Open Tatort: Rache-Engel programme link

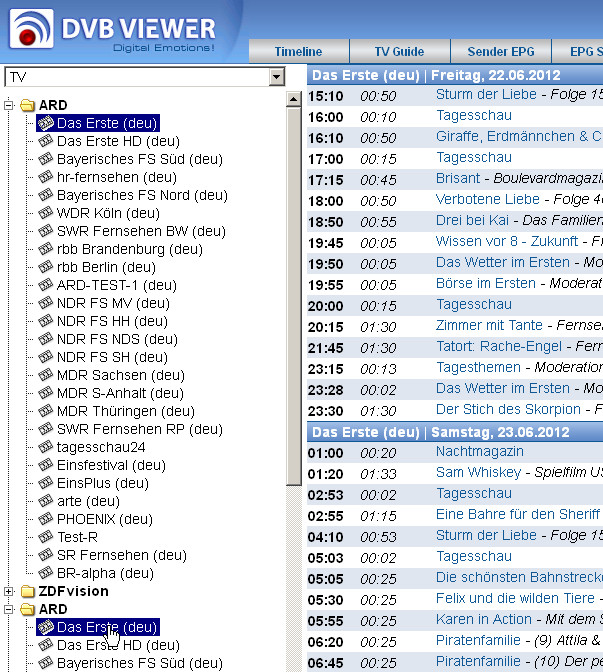499,346
